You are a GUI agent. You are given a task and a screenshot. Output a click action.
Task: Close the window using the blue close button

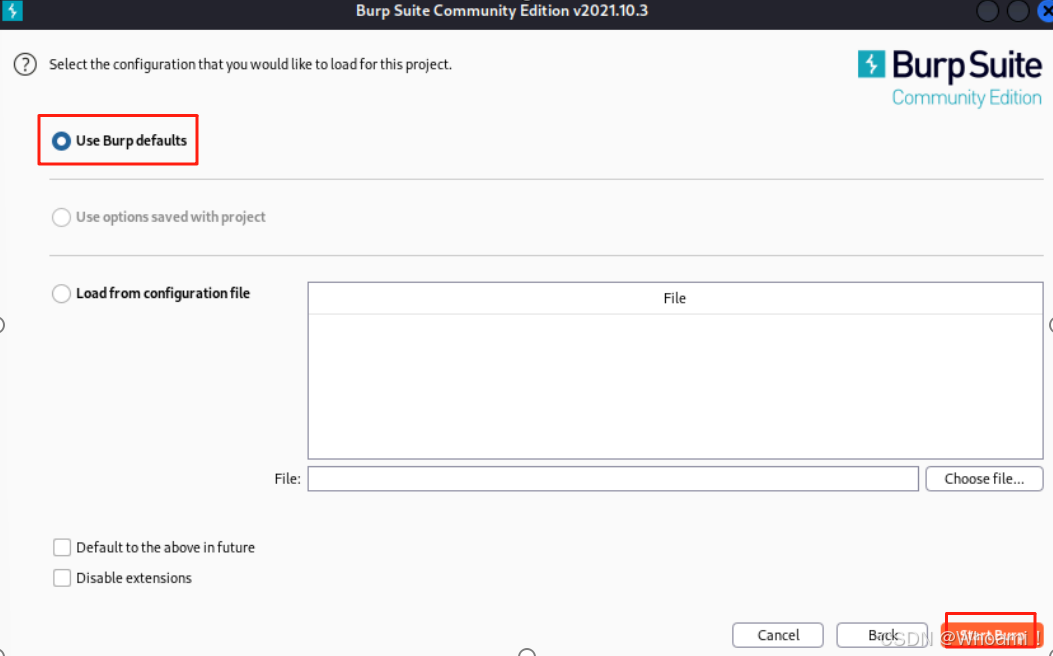tap(1045, 11)
